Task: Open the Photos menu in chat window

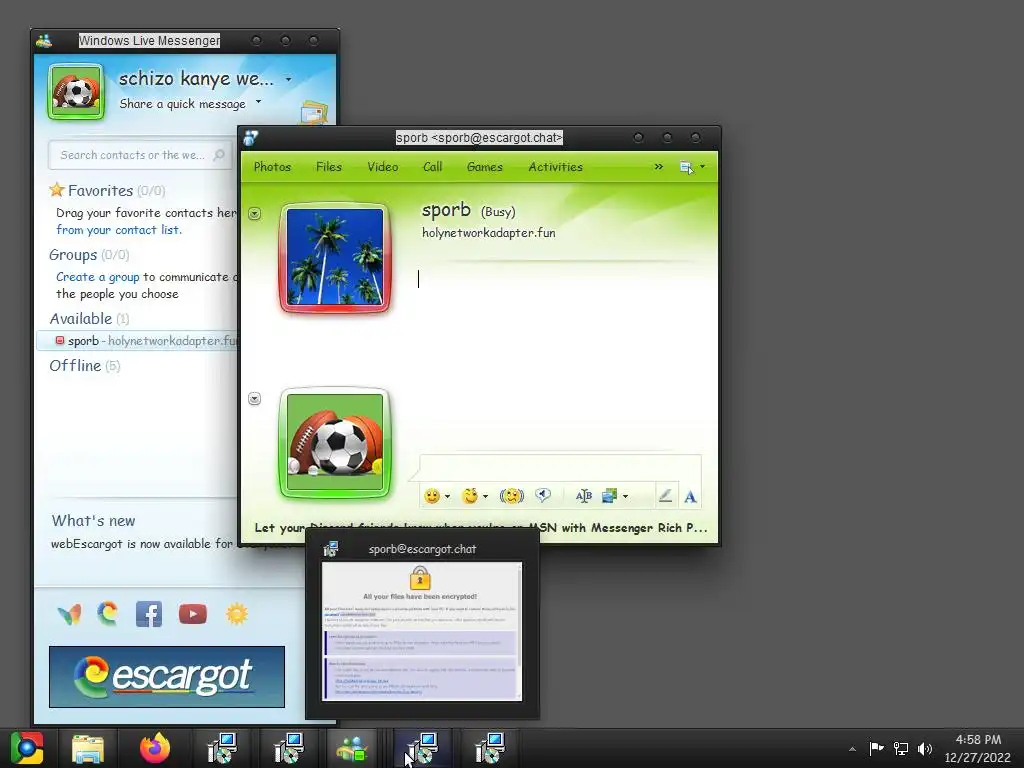Action: point(272,167)
